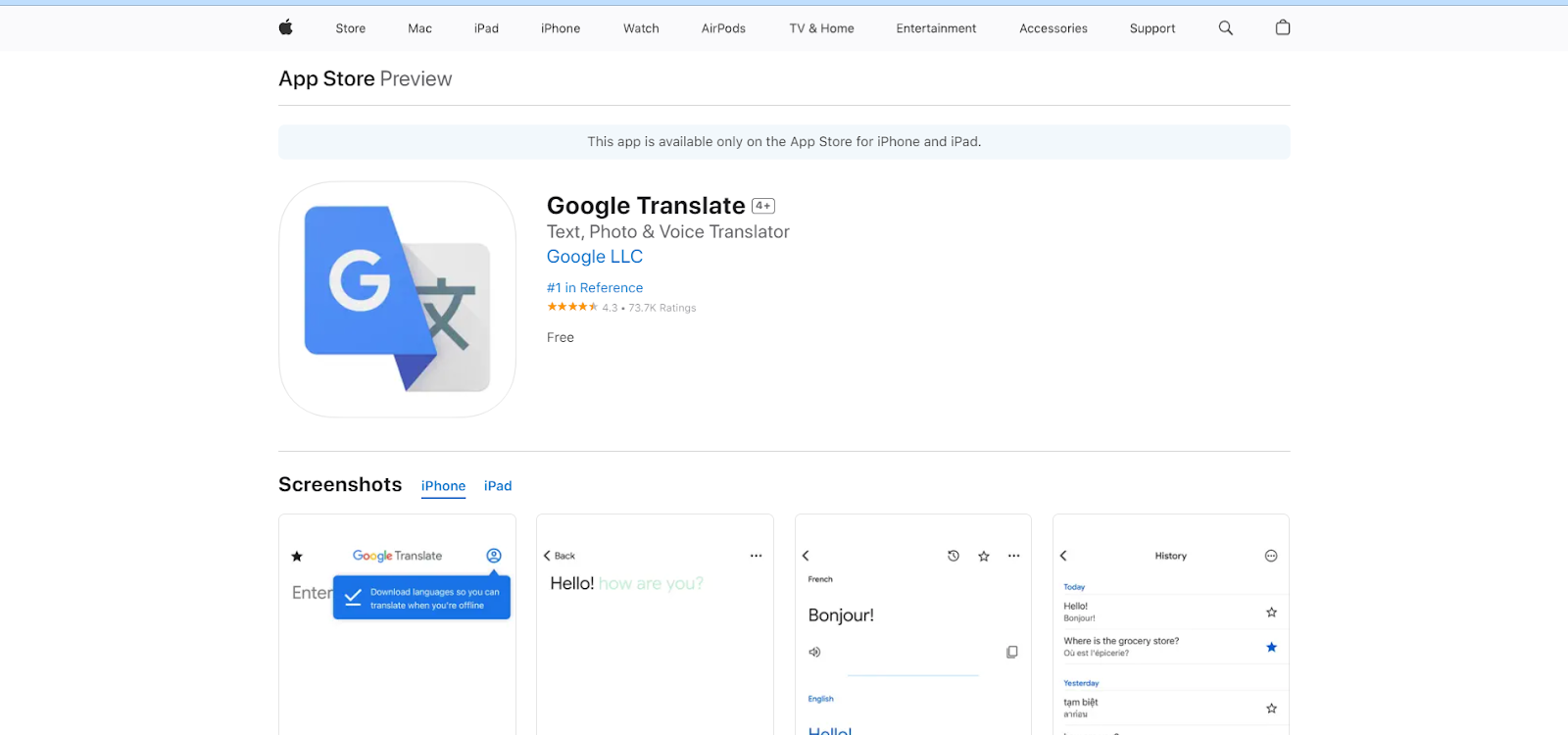Viewport: 1568px width, 735px height.
Task: Click the Today label in History
Action: click(x=1074, y=587)
